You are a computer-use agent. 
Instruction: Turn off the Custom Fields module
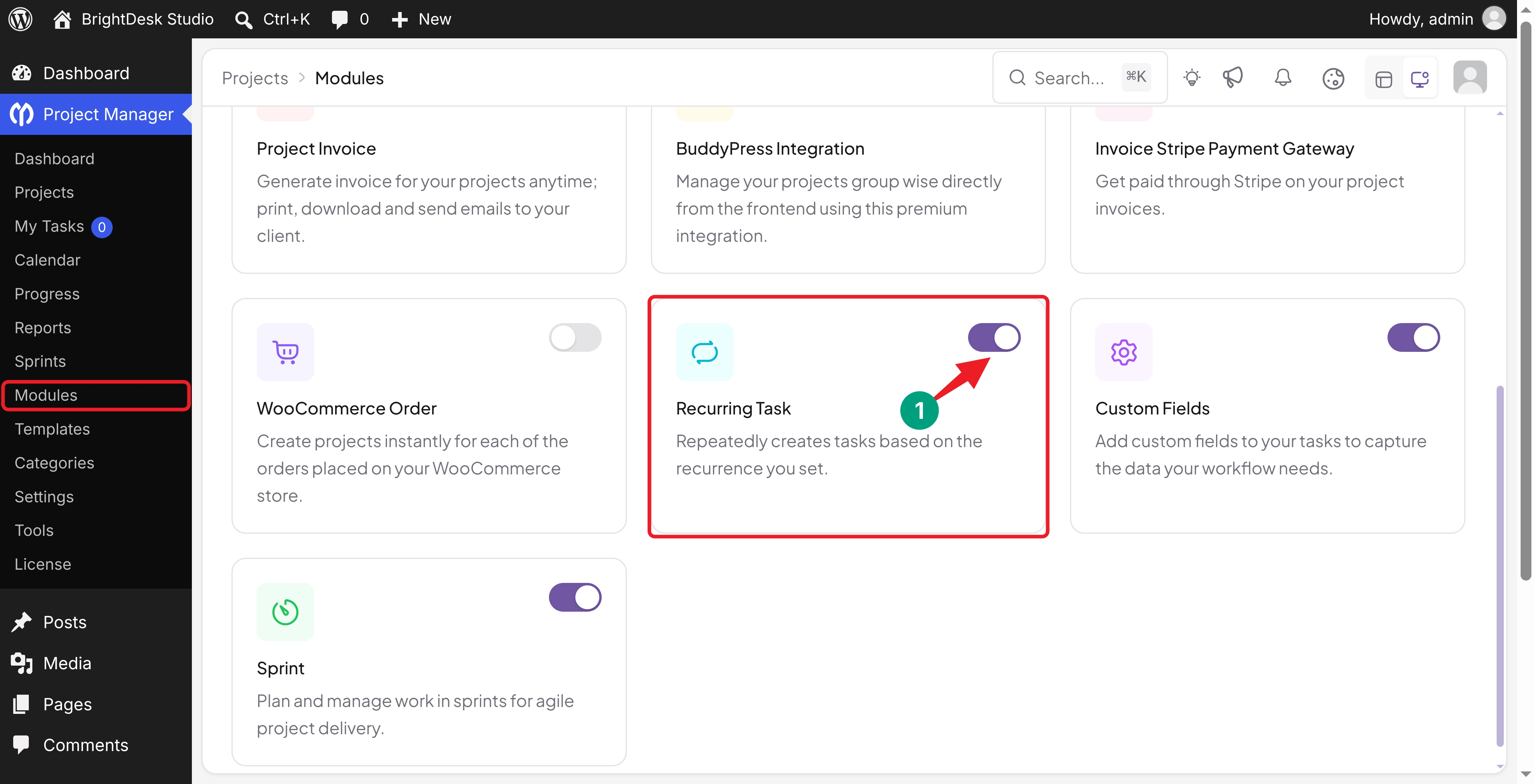point(1414,338)
